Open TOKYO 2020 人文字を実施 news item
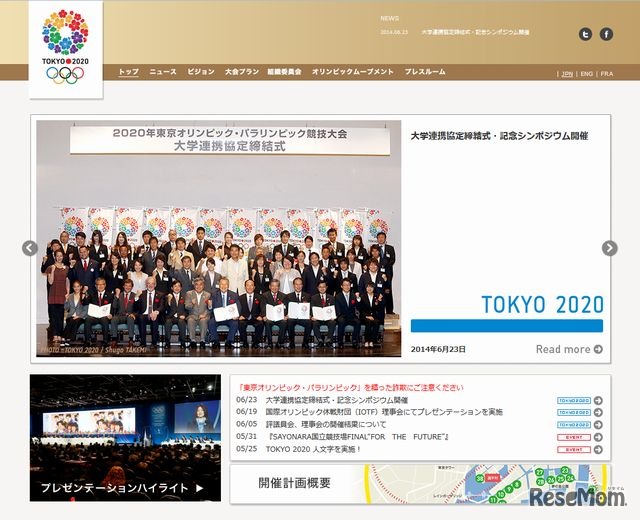 pos(313,449)
